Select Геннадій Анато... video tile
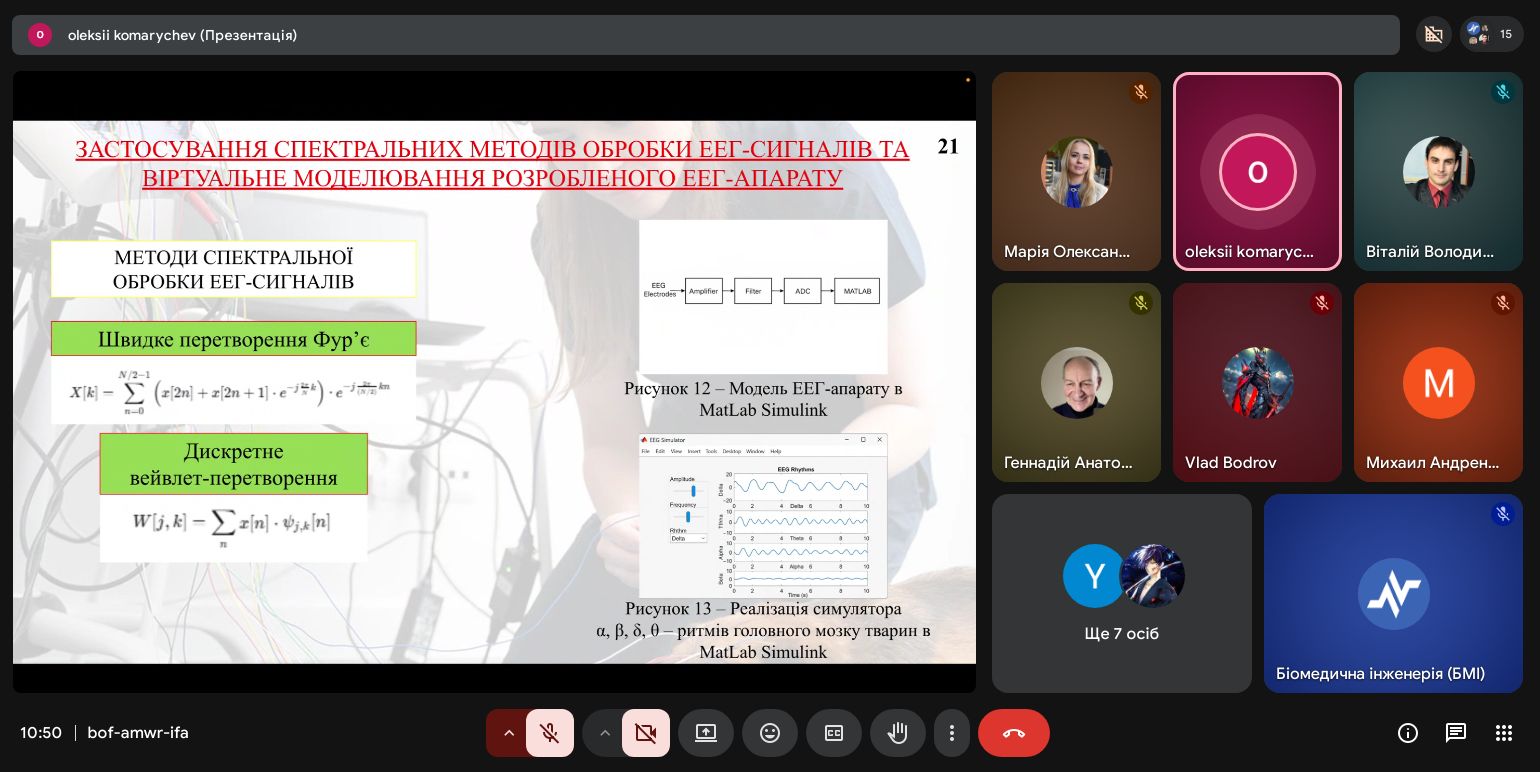The width and height of the screenshot is (1540, 772). pyautogui.click(x=1076, y=382)
